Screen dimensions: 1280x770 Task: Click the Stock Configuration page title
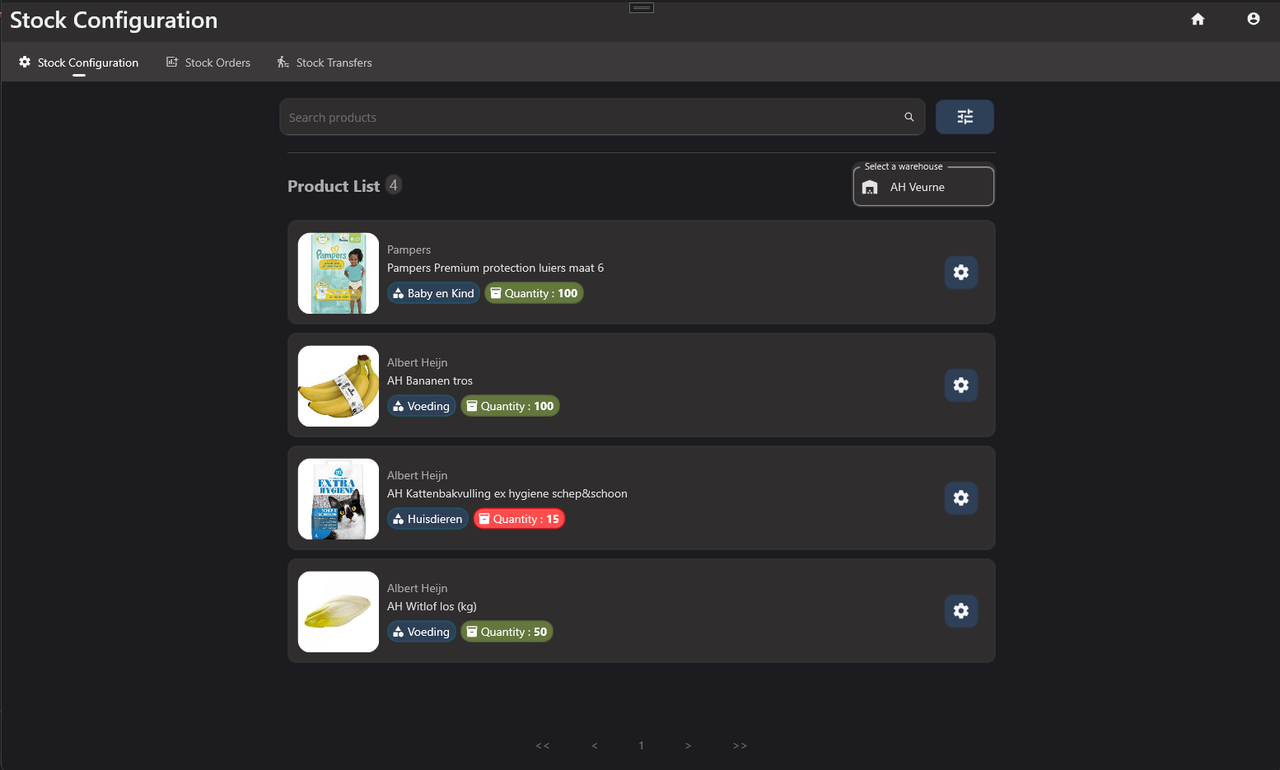coord(113,20)
